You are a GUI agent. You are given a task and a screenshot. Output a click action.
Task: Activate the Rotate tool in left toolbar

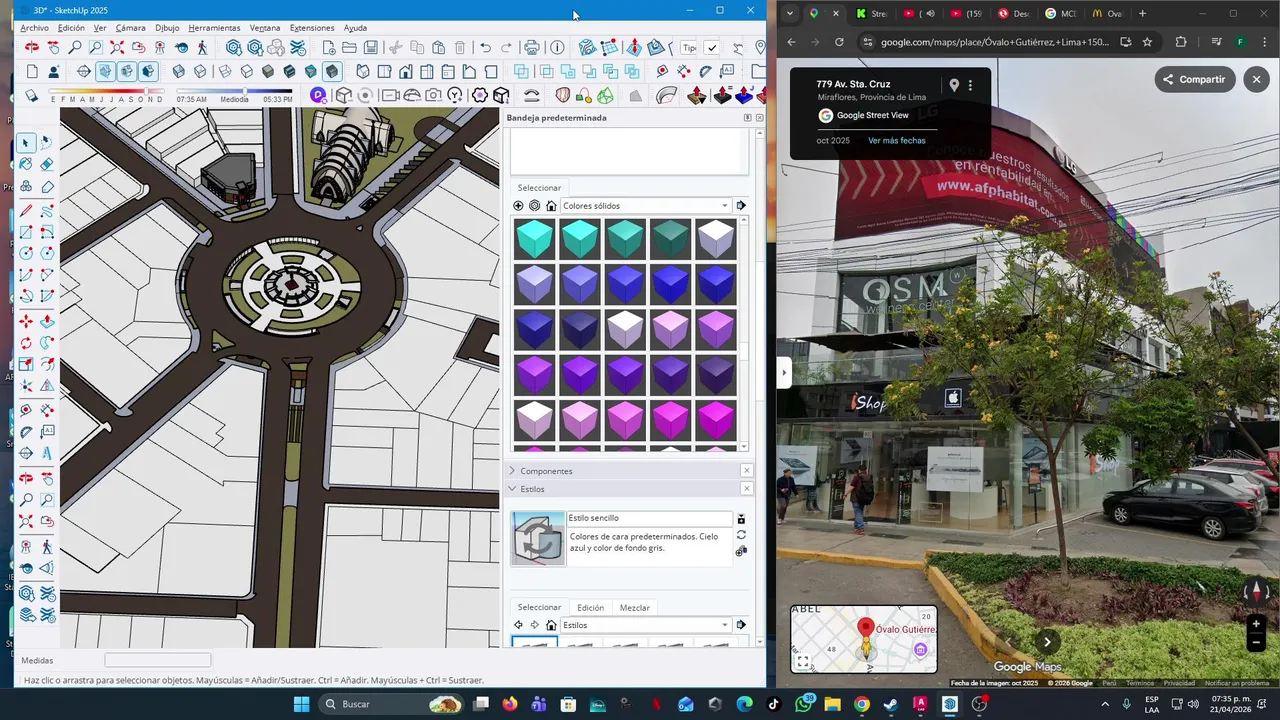(26, 343)
